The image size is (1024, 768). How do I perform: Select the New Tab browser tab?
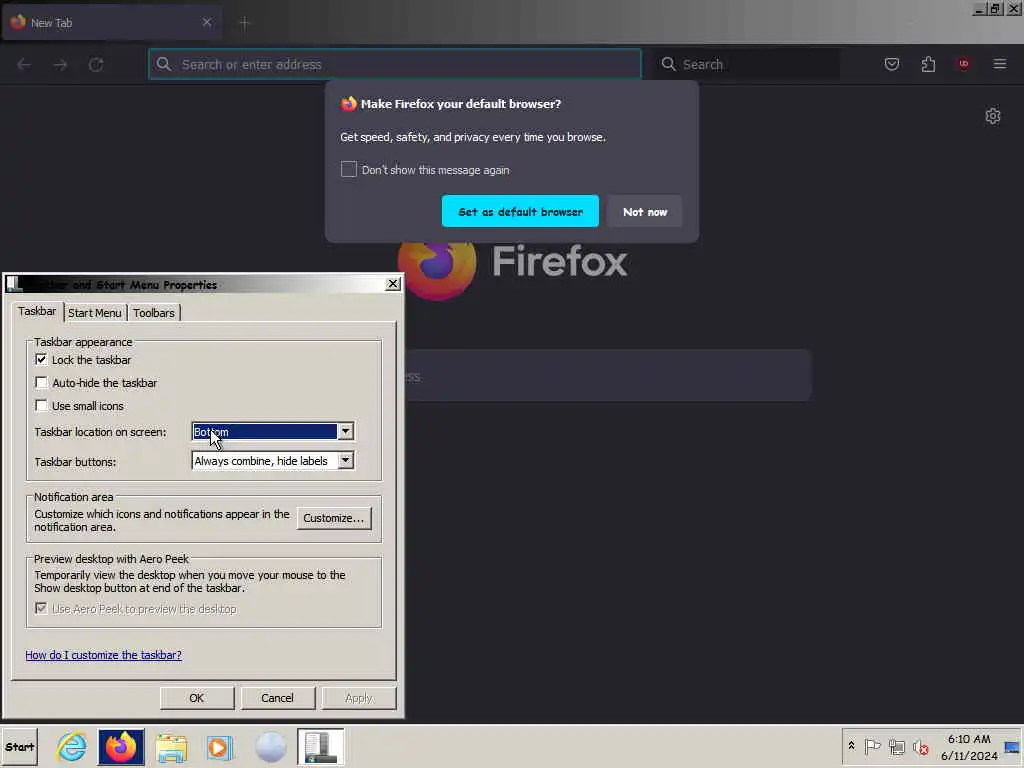coord(111,22)
